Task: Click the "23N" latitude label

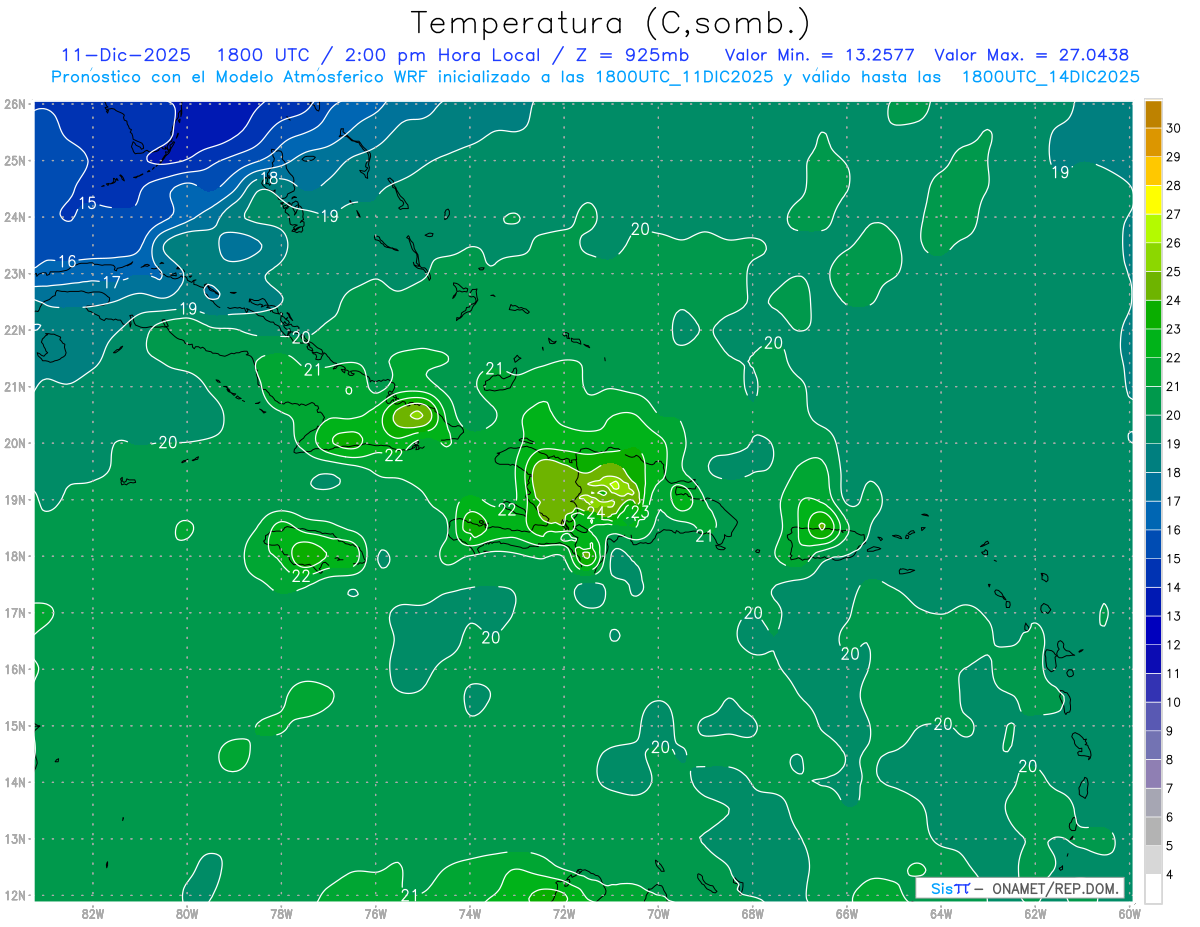Action: [x=14, y=273]
